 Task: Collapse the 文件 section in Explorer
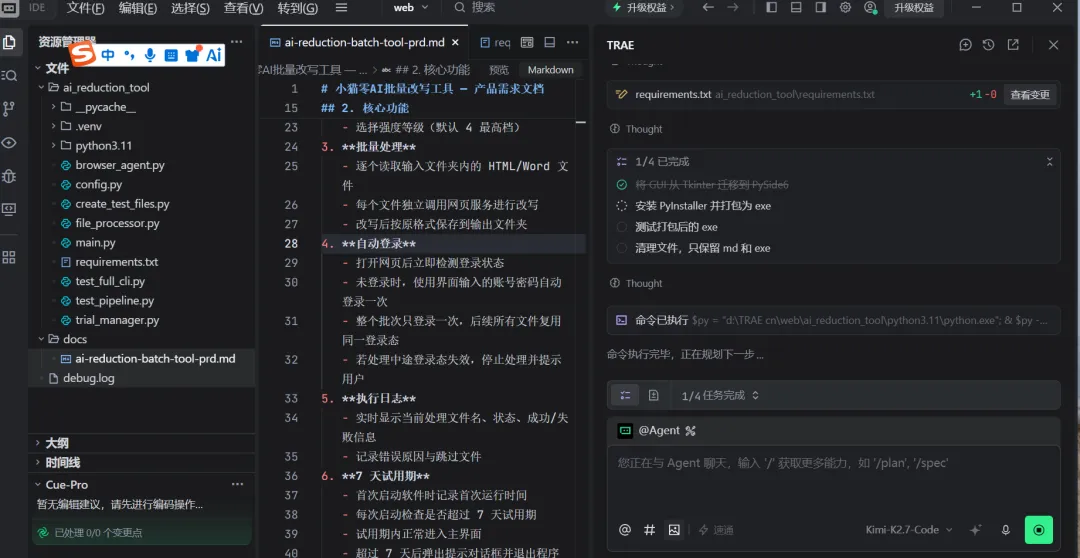39,68
